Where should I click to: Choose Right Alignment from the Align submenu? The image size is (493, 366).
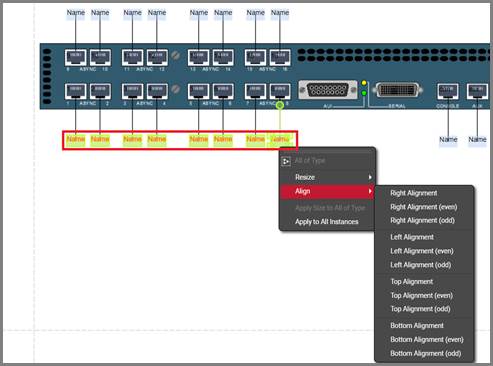pyautogui.click(x=414, y=193)
